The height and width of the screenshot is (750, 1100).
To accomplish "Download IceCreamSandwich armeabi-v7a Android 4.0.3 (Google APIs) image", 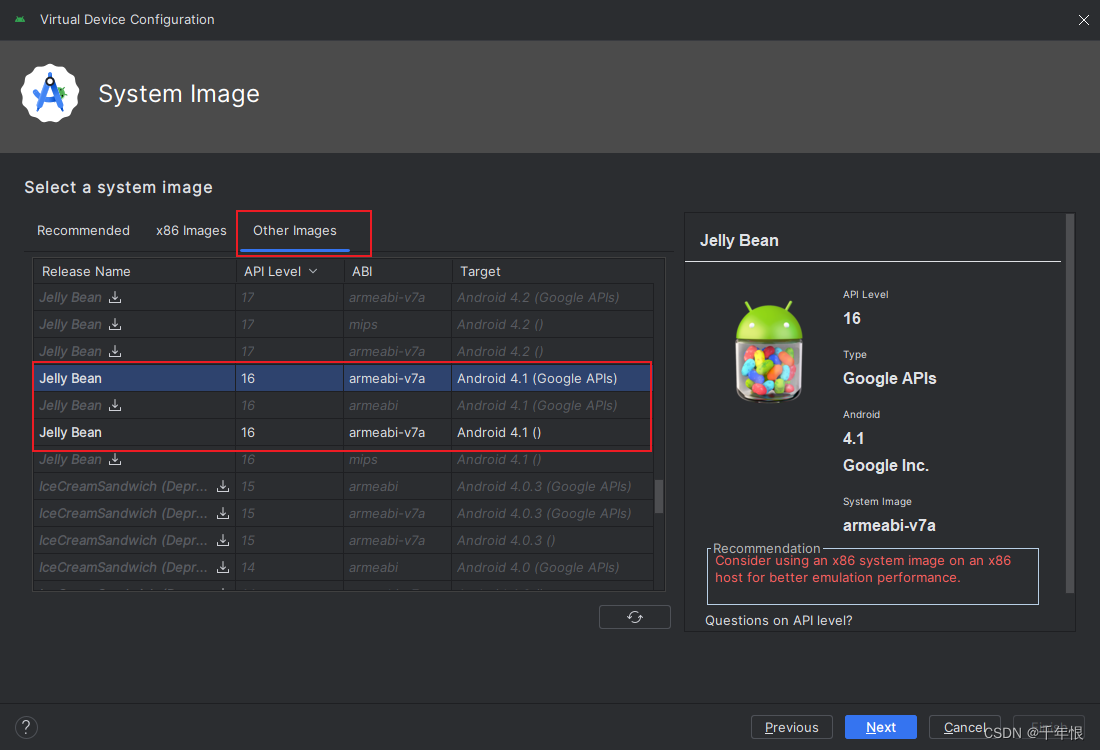I will point(223,514).
